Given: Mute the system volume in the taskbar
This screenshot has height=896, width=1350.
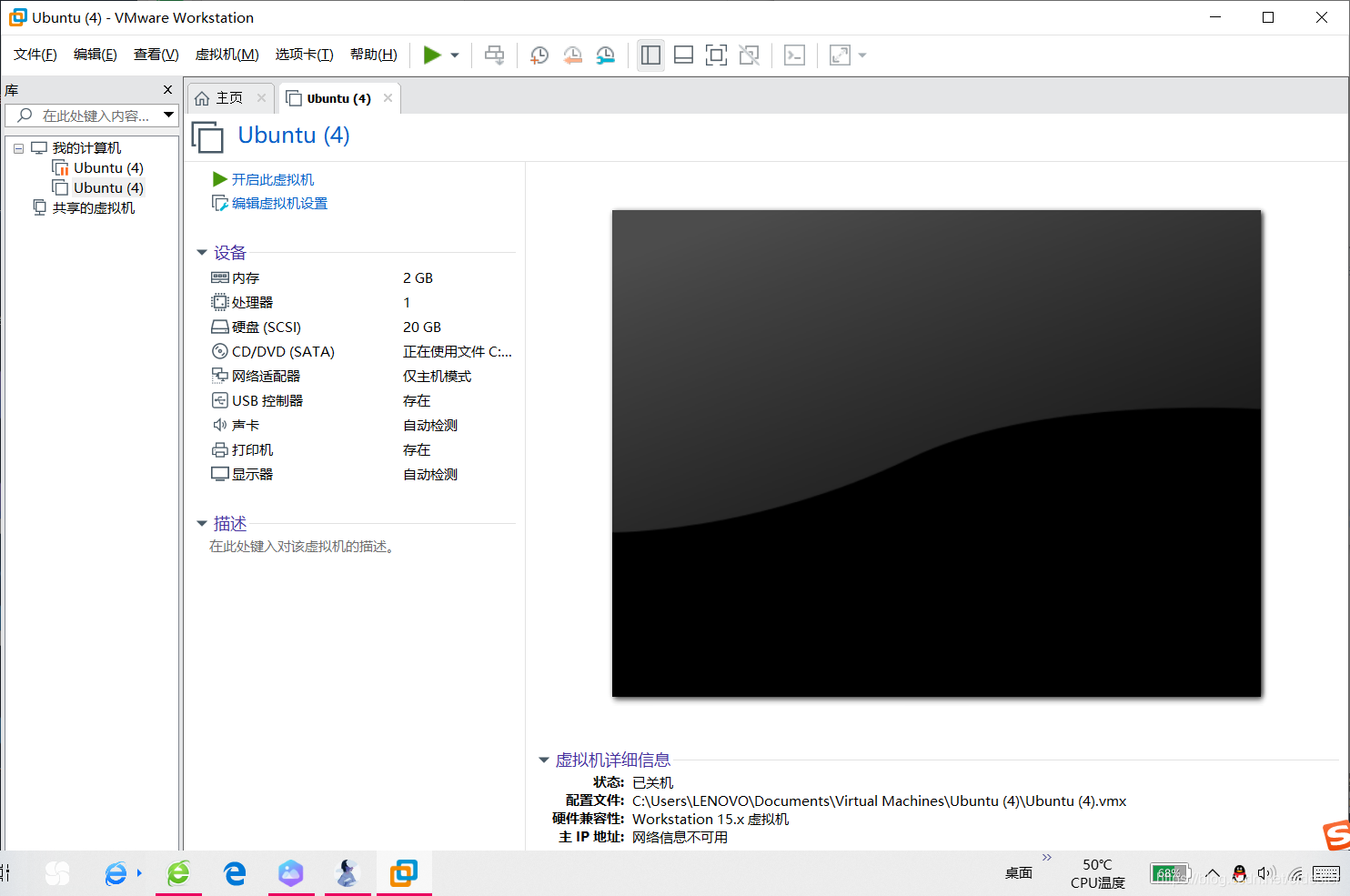Looking at the screenshot, I should (x=1265, y=872).
